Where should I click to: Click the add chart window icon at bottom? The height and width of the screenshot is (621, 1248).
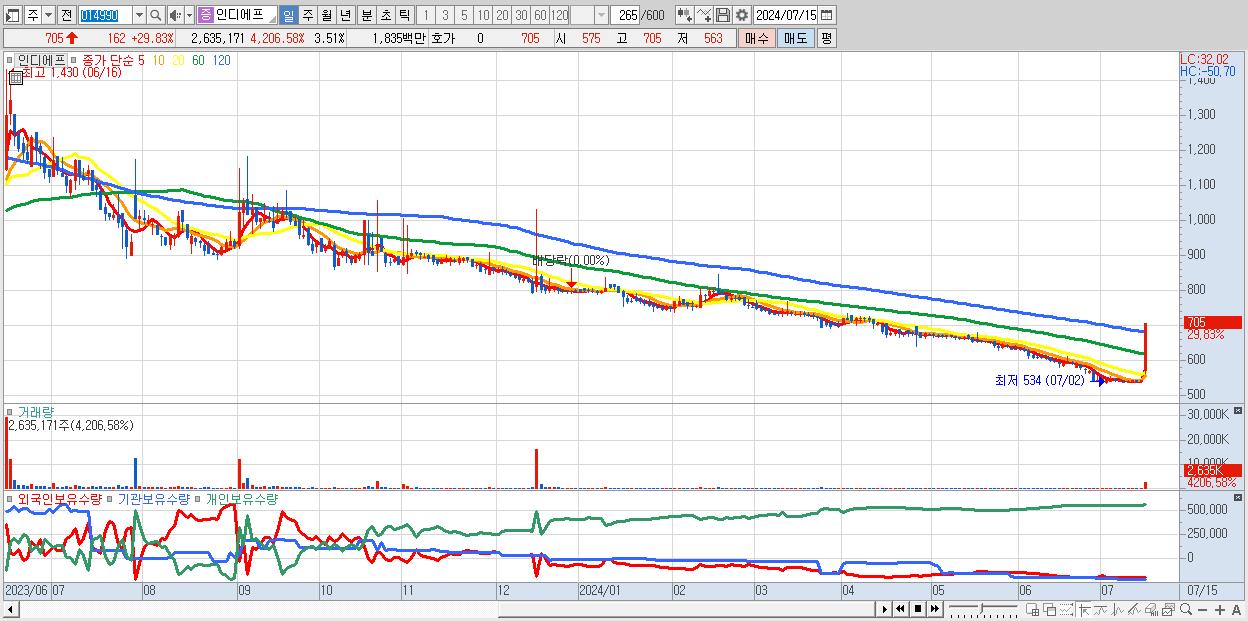[x=1032, y=609]
